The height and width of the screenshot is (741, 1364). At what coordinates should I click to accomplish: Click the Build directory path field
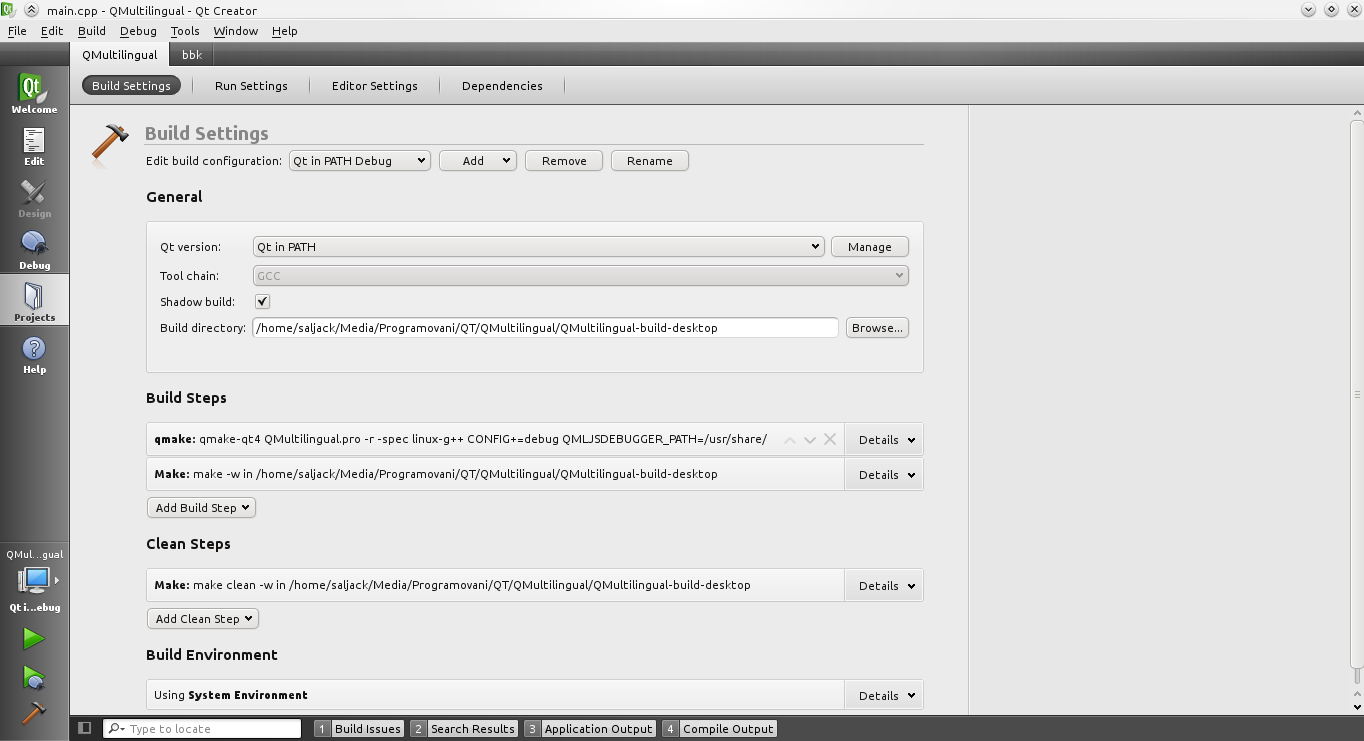pos(545,327)
